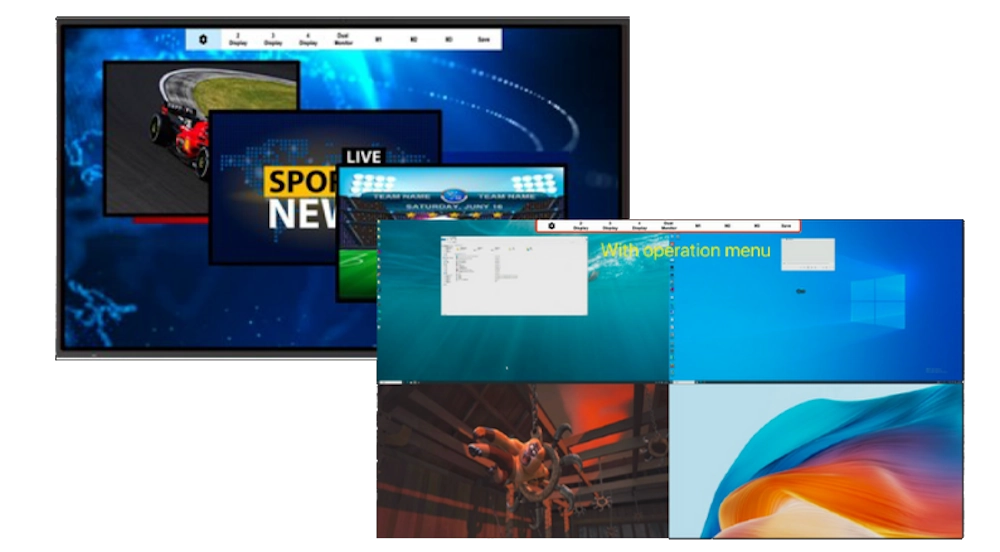Image resolution: width=1000 pixels, height=552 pixels.
Task: Select the animated monster game quadrant
Action: coord(522,460)
